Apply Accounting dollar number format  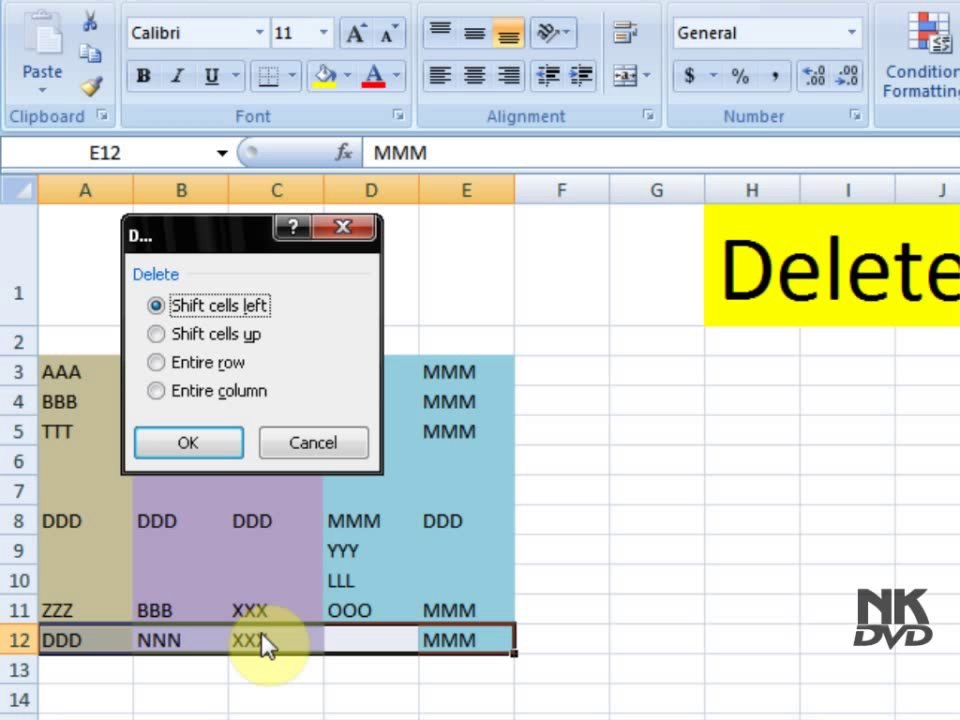pos(689,76)
